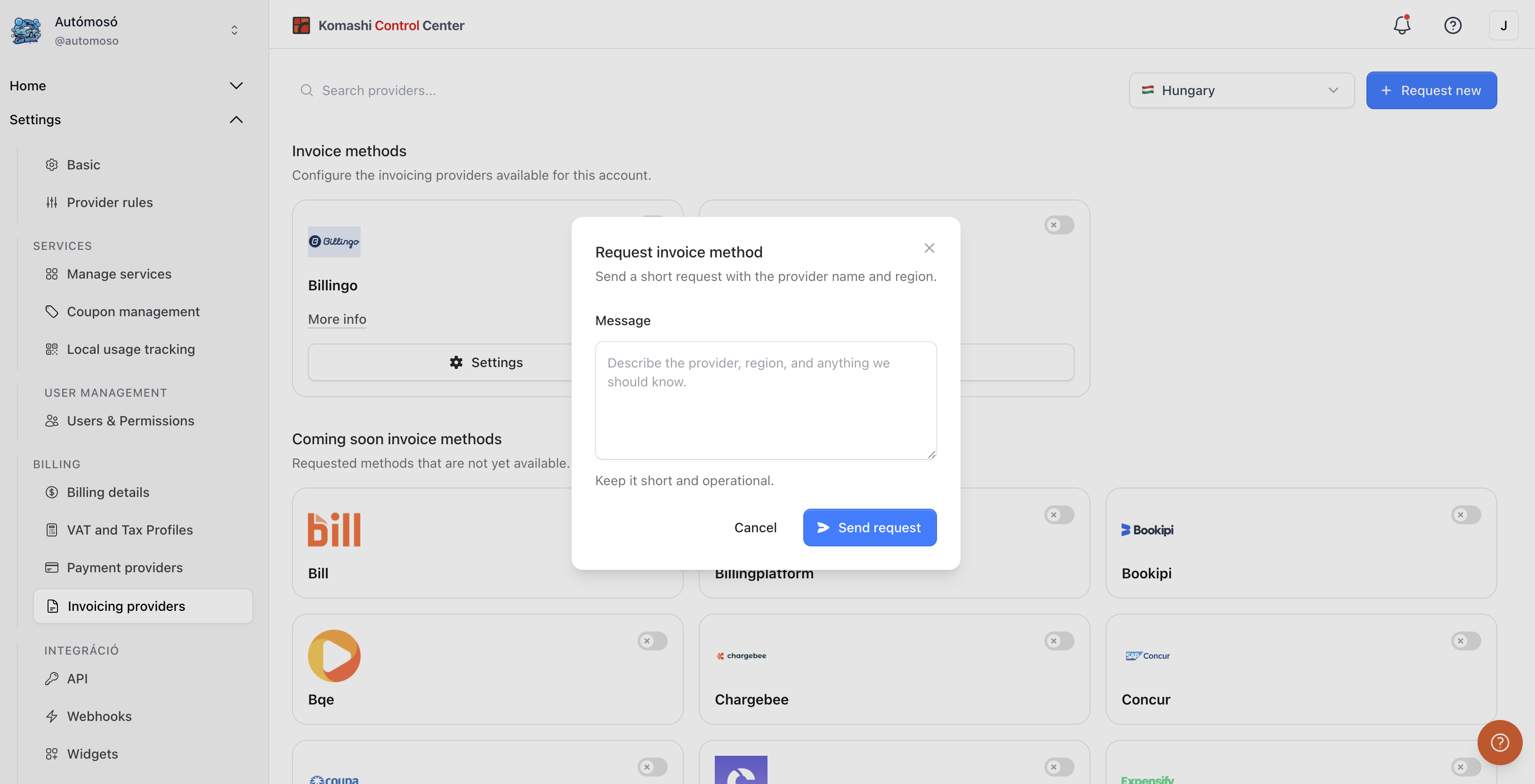Enable the Expensify toggle
This screenshot has height=784, width=1535.
coord(1466,768)
